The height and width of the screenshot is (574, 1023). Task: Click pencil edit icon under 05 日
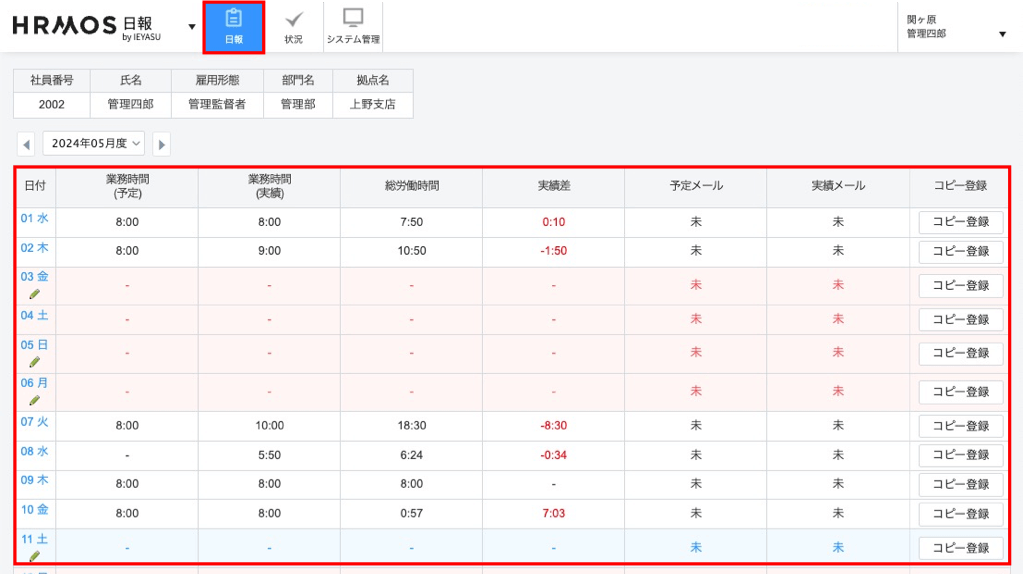click(35, 362)
